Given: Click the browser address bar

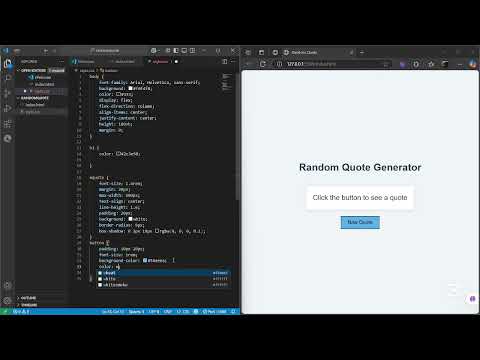Looking at the screenshot, I should (333, 64).
